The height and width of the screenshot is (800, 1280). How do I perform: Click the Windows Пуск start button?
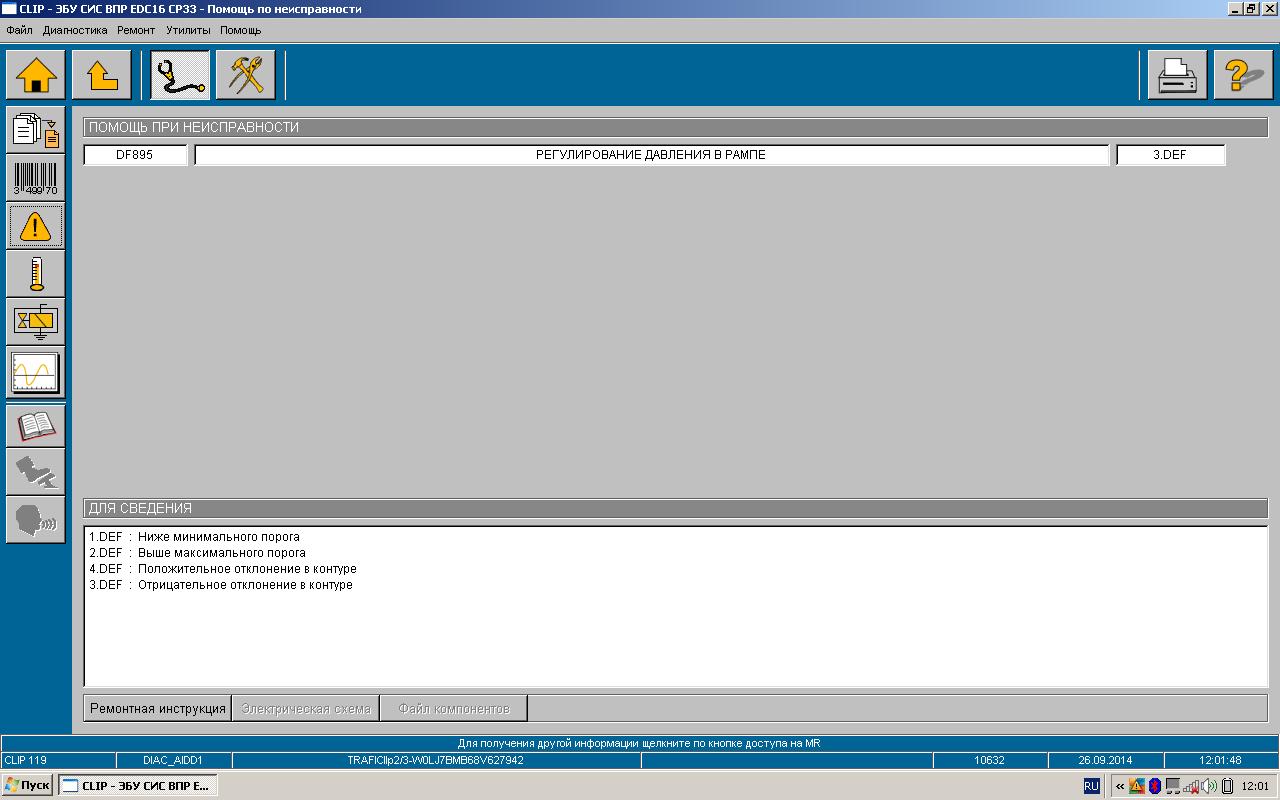pyautogui.click(x=27, y=786)
